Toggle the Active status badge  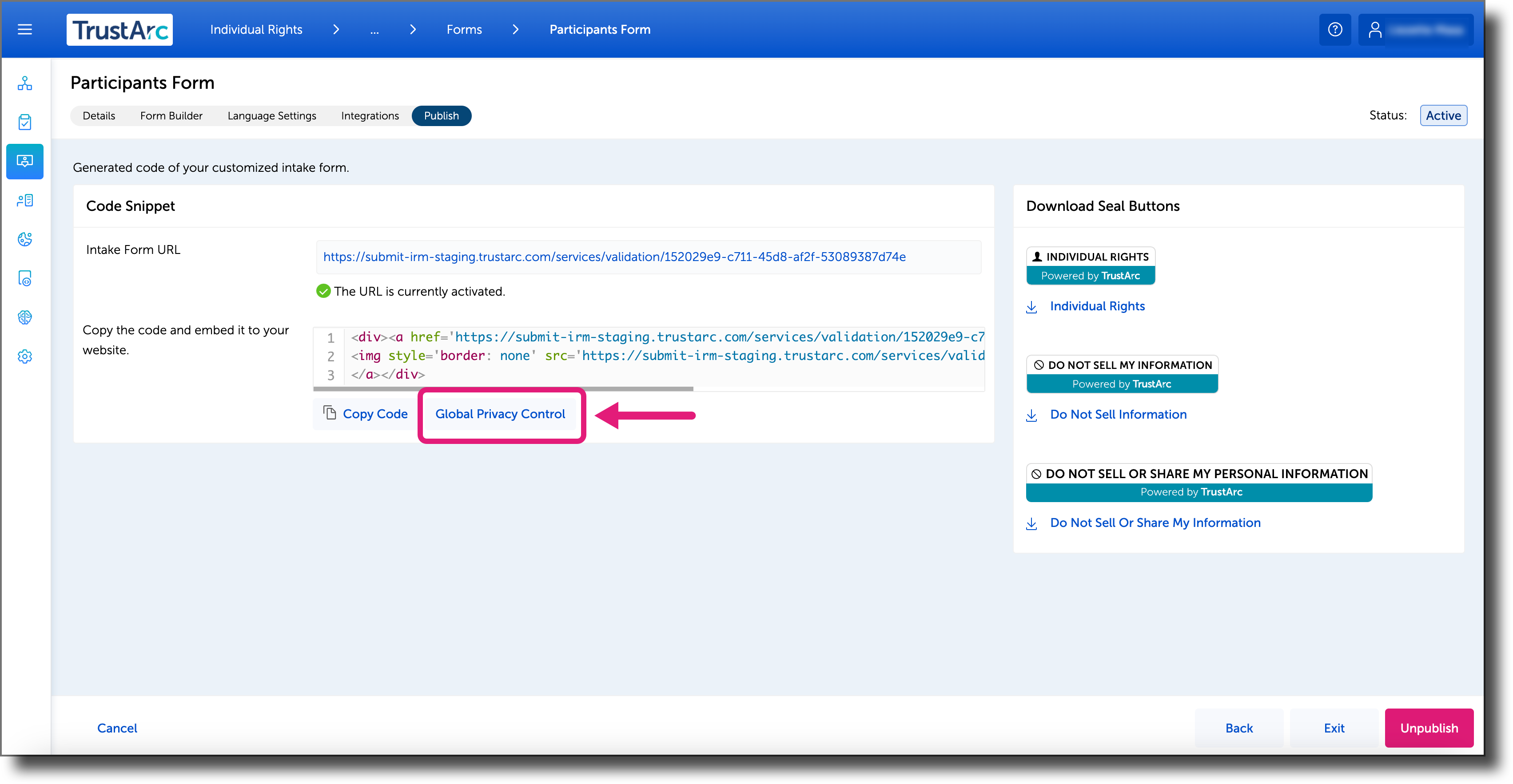pos(1443,115)
